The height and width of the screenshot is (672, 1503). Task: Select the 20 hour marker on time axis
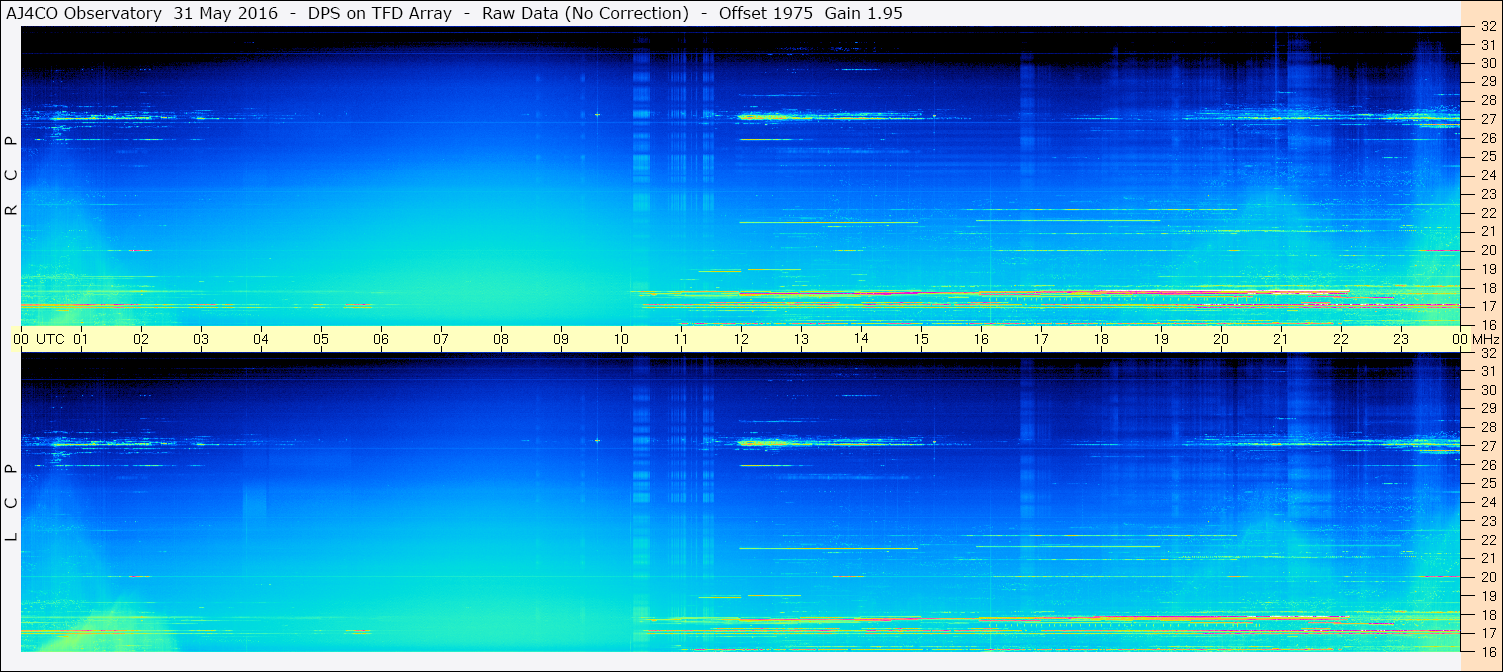(x=1221, y=339)
